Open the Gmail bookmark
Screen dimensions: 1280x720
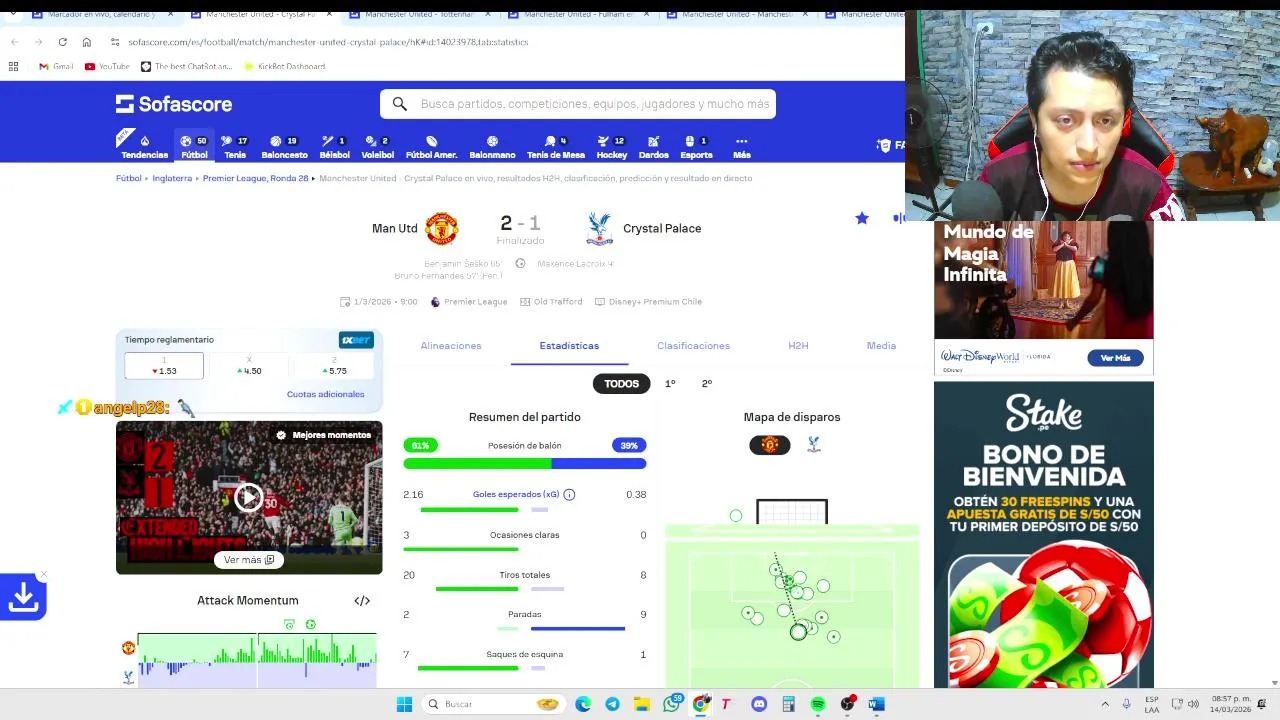tap(56, 67)
